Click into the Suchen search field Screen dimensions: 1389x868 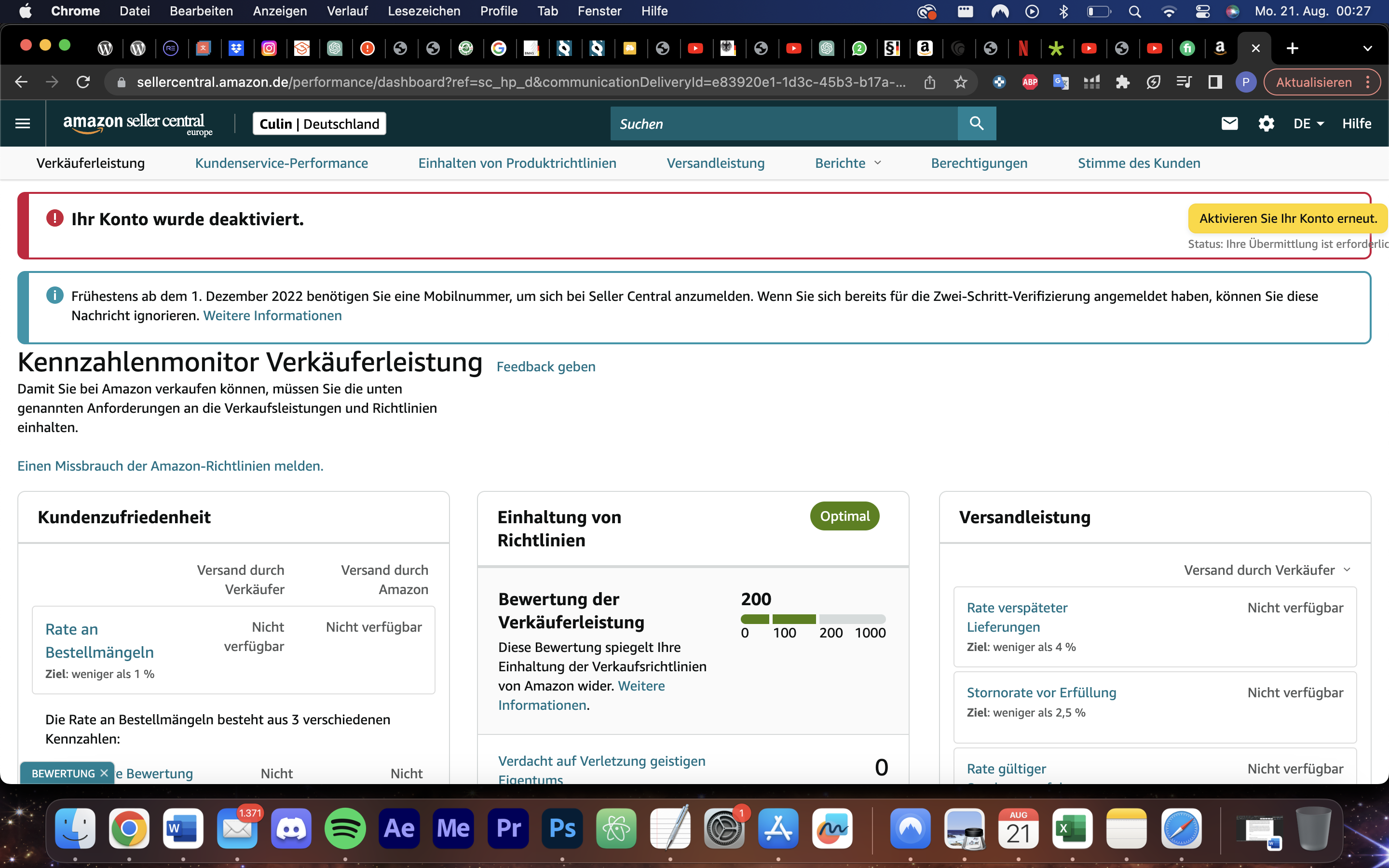(x=783, y=123)
